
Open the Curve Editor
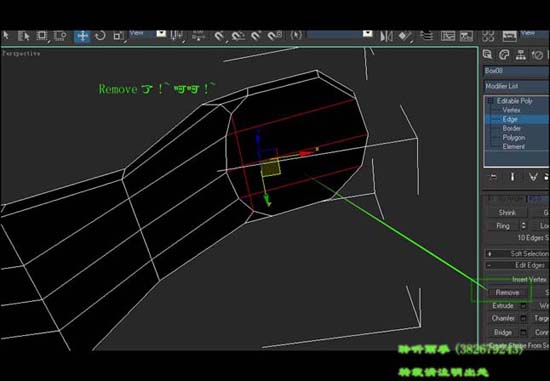[x=448, y=36]
